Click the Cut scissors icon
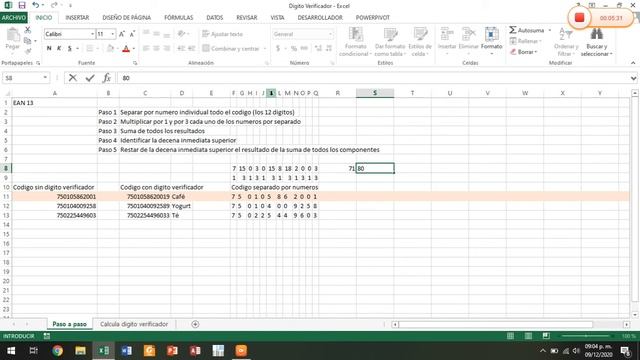640x360 pixels. tap(28, 30)
